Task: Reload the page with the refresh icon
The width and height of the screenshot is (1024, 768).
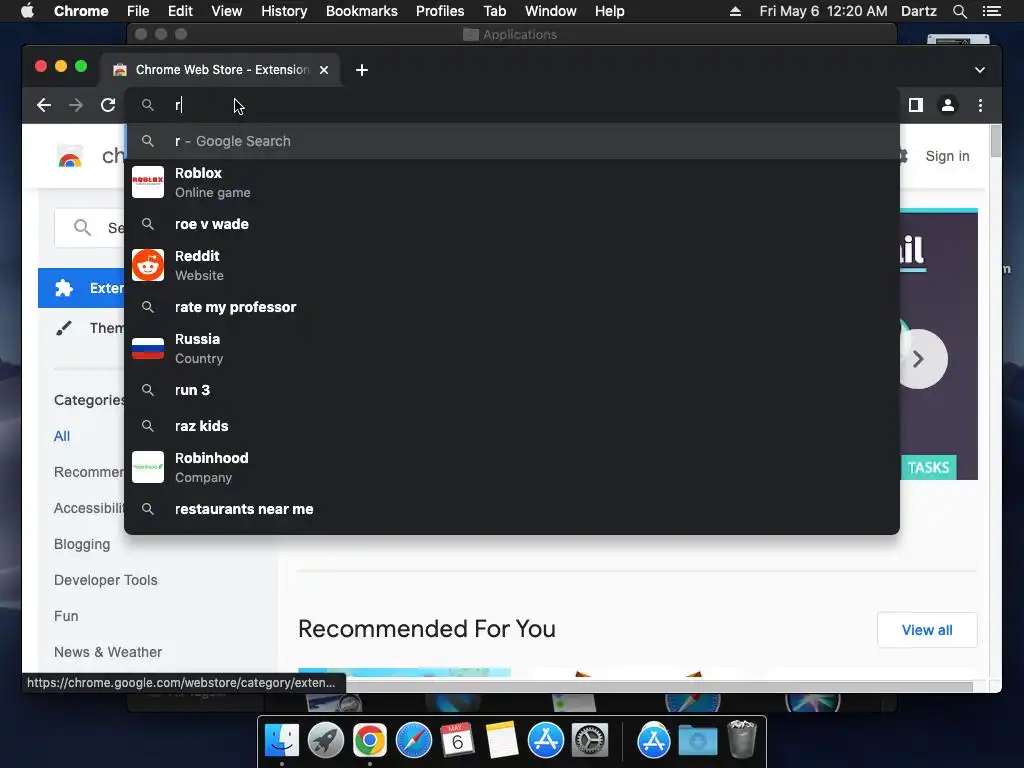Action: click(108, 105)
